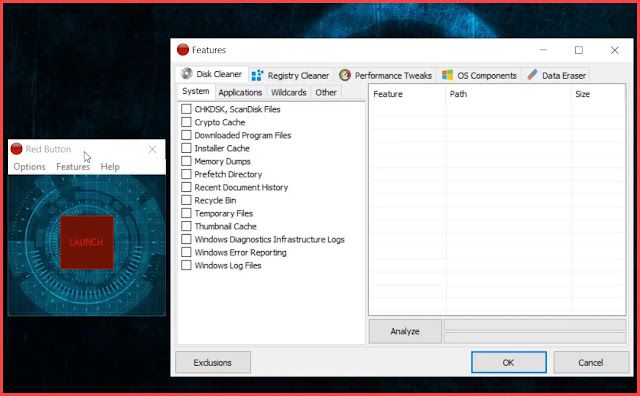
Task: Click the Data Eraser icon
Action: 532,75
